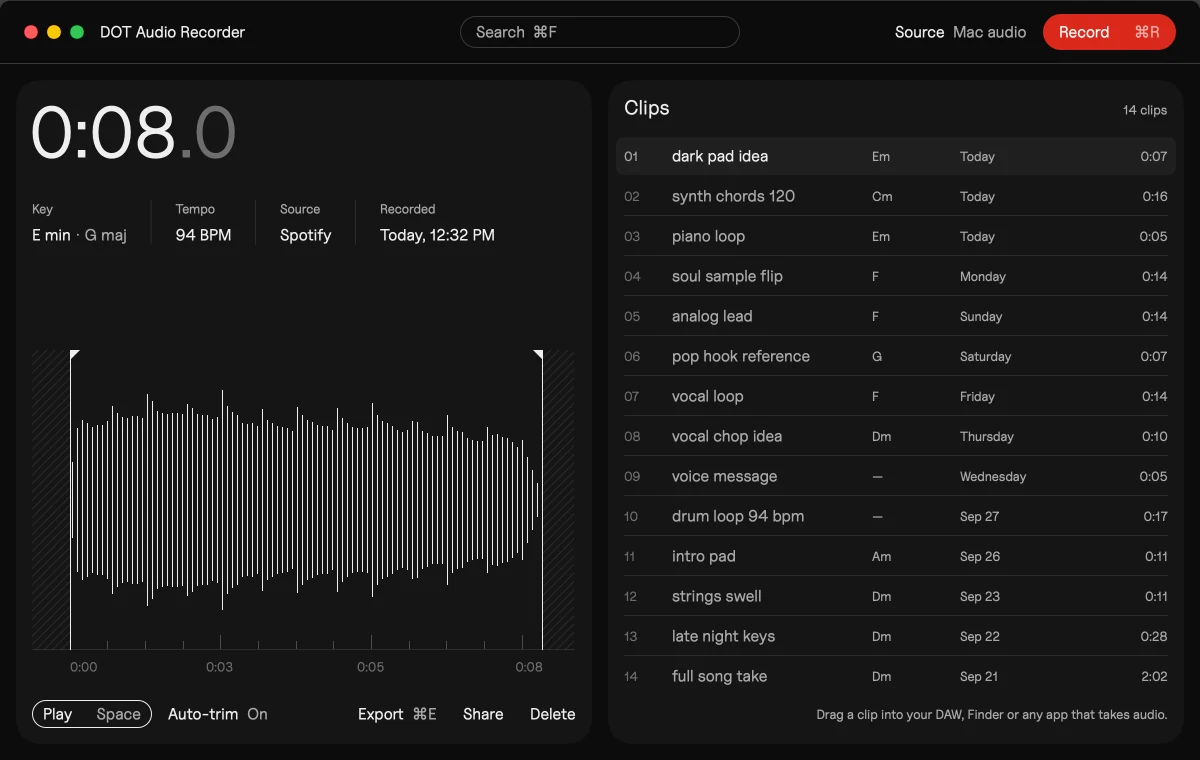This screenshot has height=760, width=1200.
Task: Click the 0:08.0 duration display
Action: pos(133,133)
